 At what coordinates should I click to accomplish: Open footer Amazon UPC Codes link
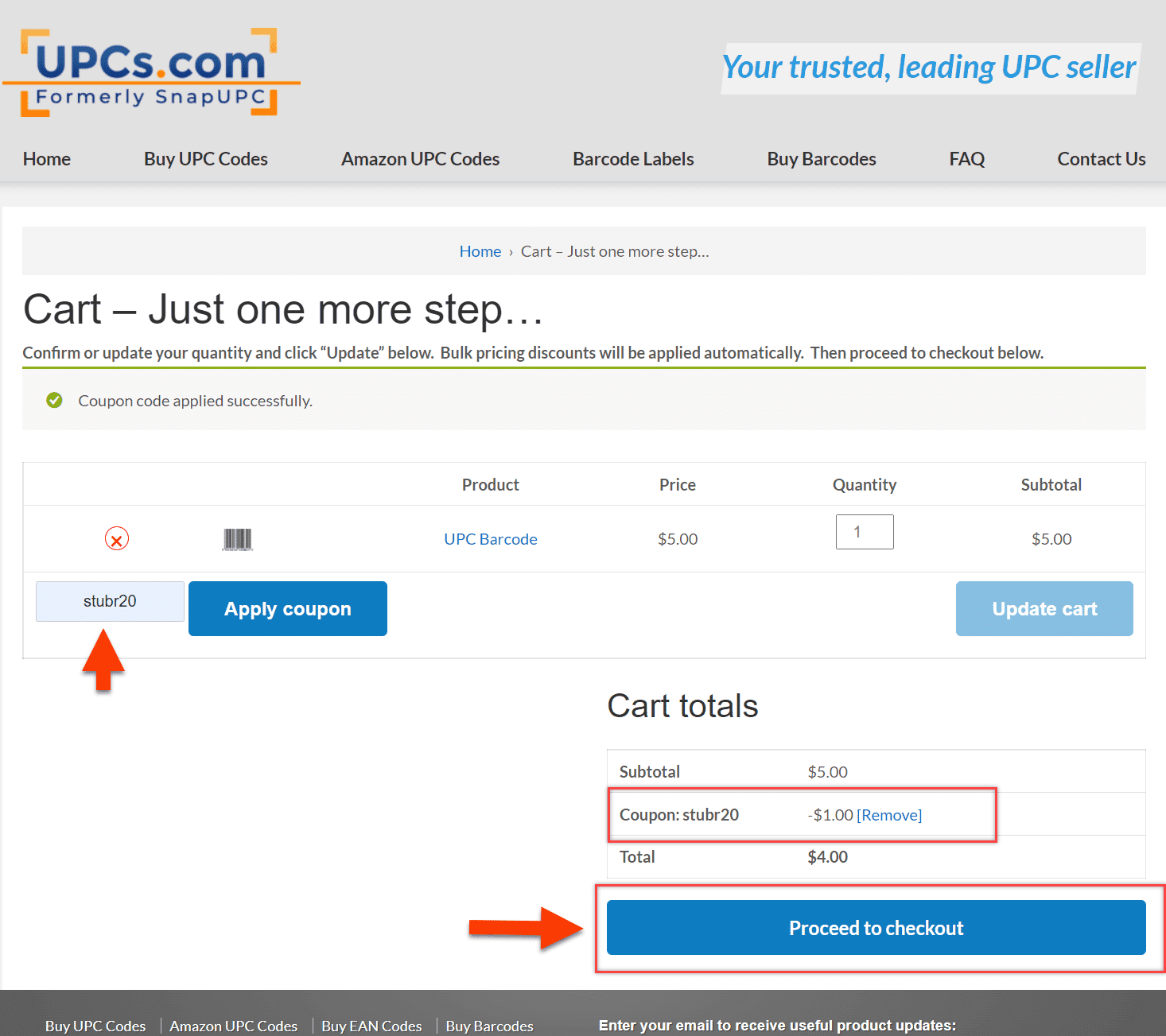(x=234, y=1026)
